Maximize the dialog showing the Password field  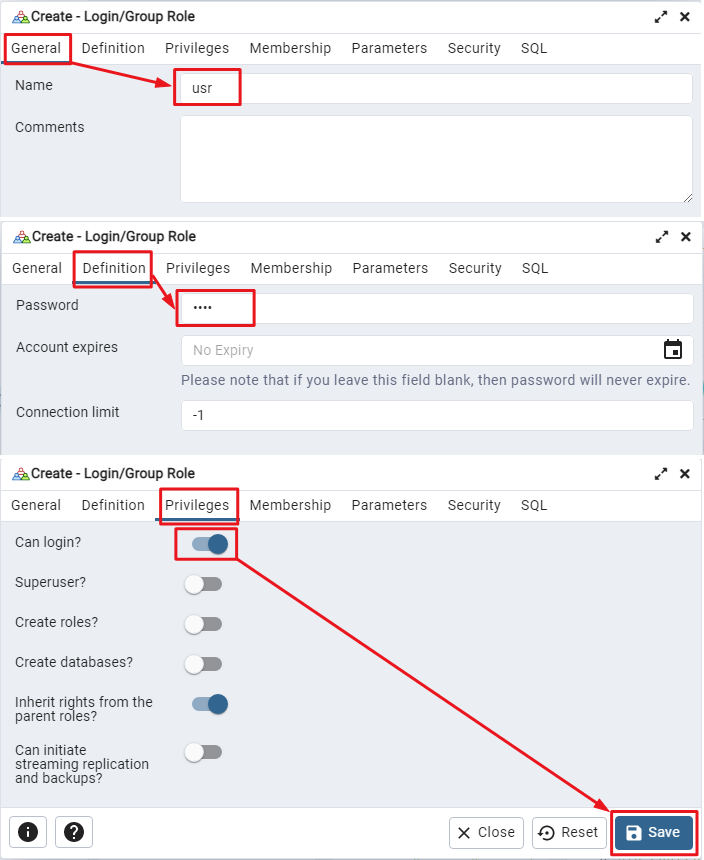(x=662, y=237)
